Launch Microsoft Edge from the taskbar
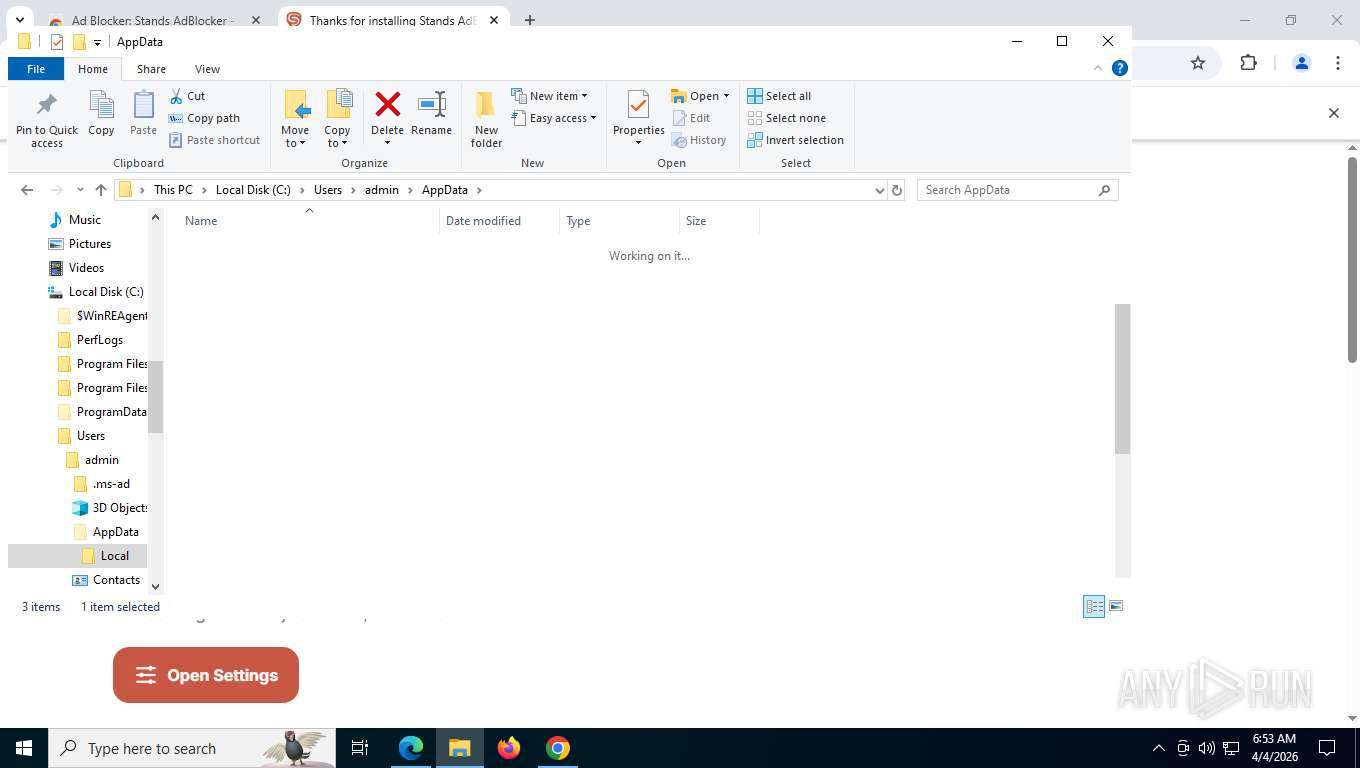Screen dimensions: 1360x768 pyautogui.click(x=411, y=748)
